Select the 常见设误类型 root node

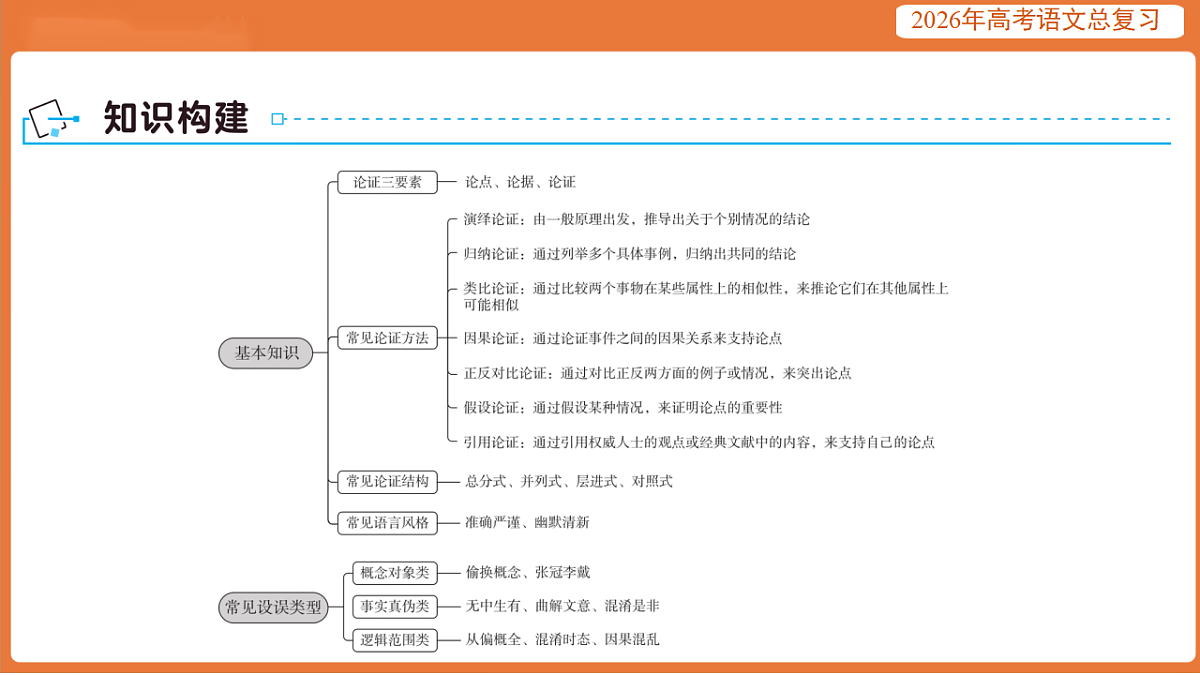click(273, 607)
